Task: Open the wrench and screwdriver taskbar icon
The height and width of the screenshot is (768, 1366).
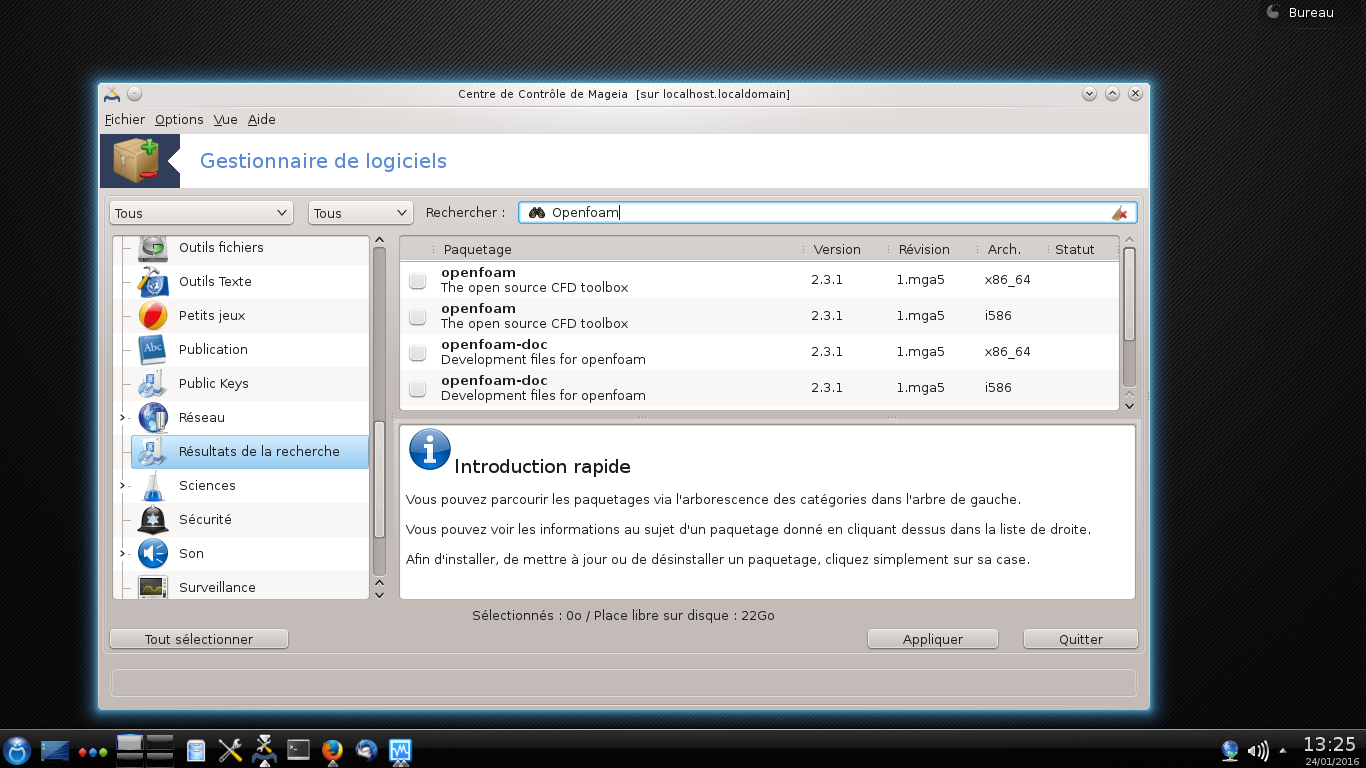Action: tap(230, 750)
